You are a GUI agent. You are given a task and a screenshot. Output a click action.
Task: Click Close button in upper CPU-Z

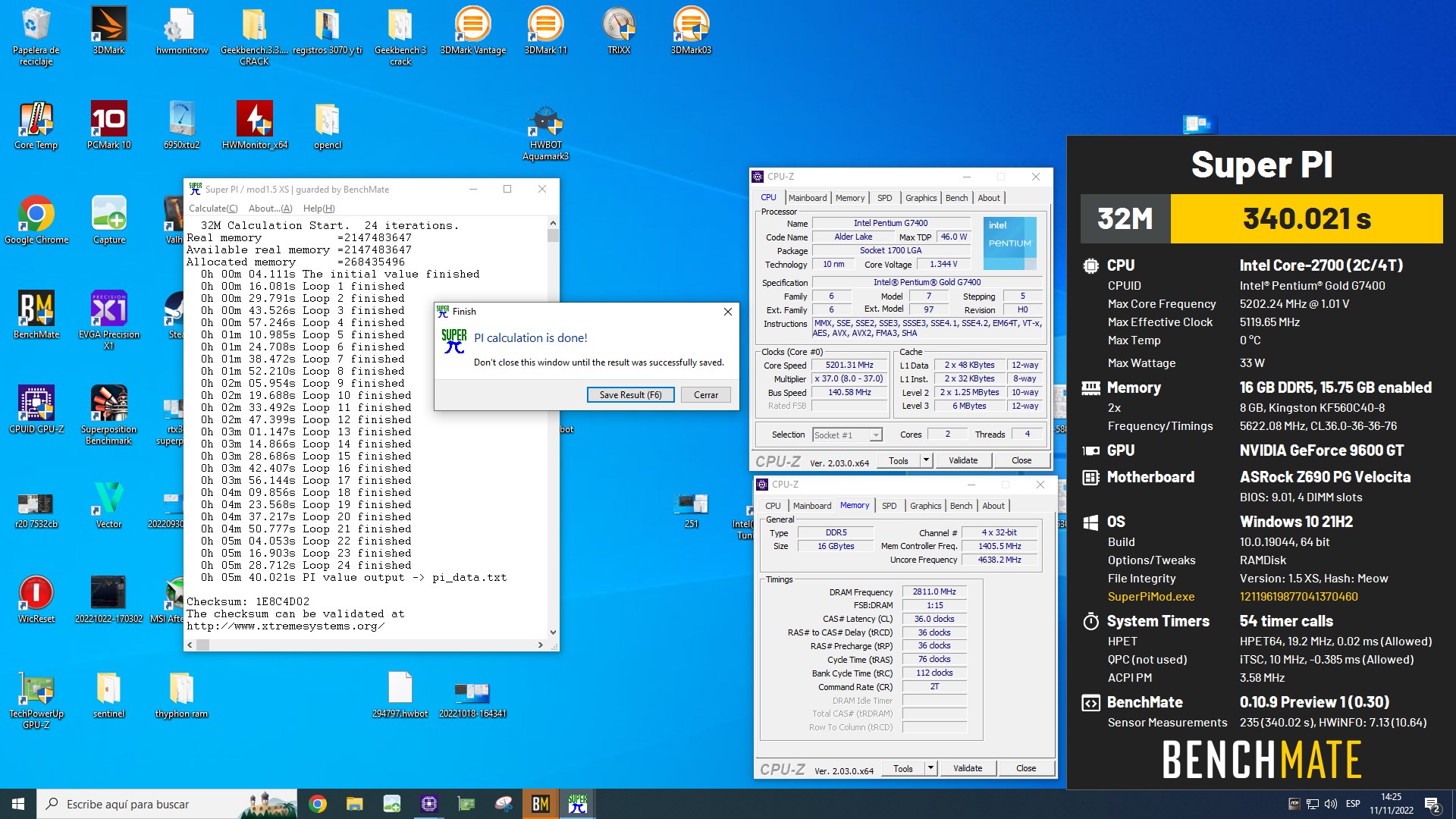point(1021,460)
